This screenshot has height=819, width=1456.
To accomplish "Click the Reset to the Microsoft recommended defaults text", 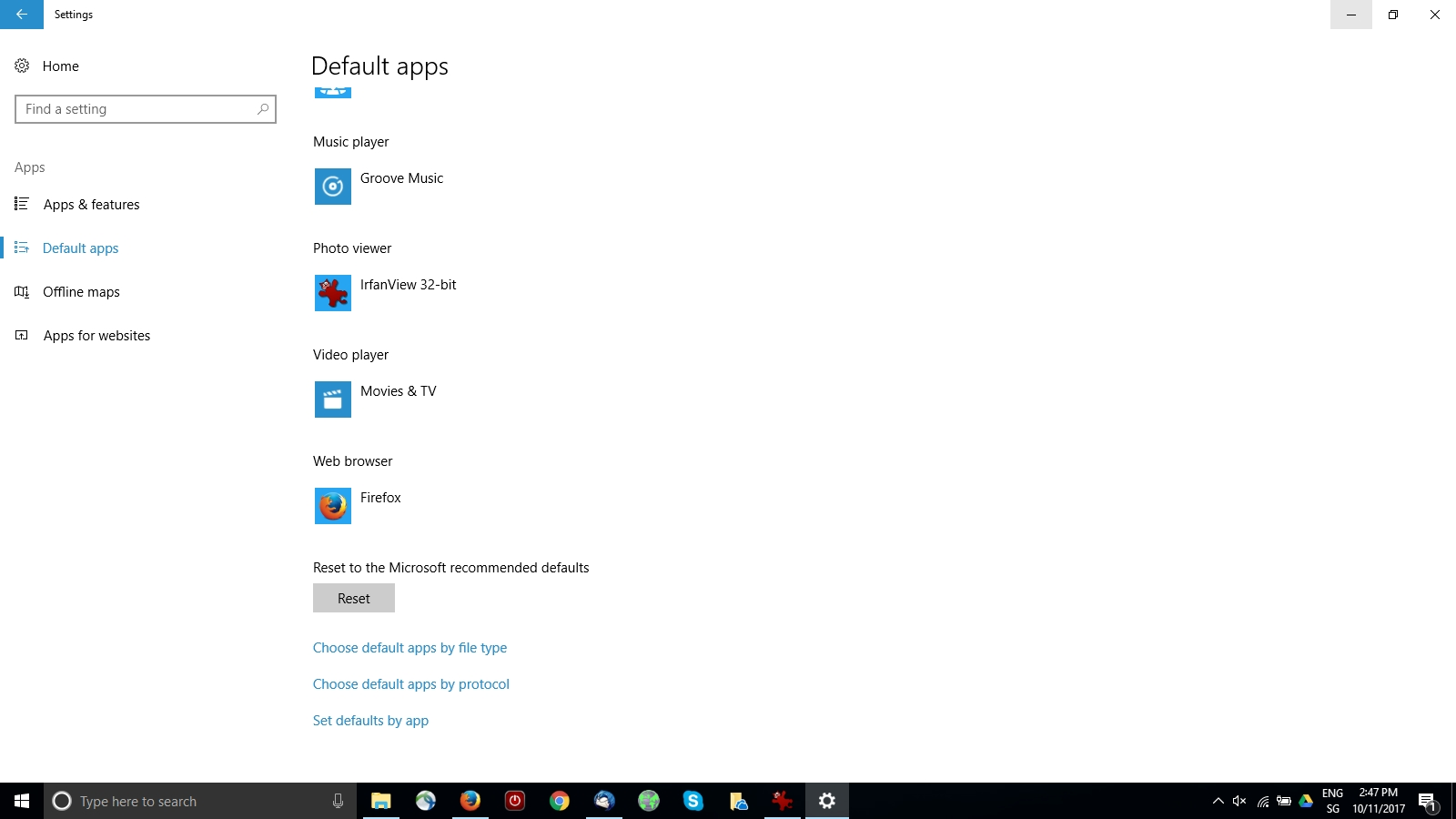I will coord(450,568).
